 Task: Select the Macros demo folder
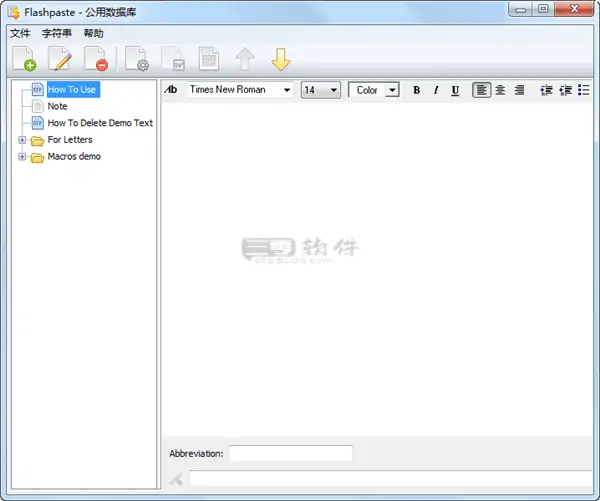(x=74, y=157)
